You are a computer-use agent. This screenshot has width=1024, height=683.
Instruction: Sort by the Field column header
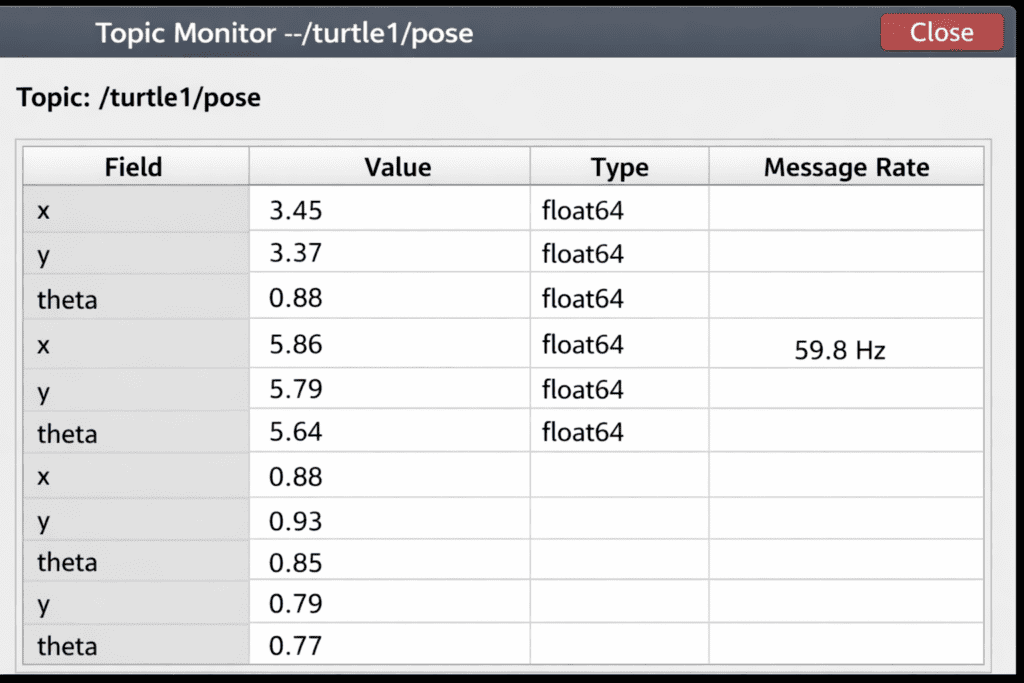(134, 167)
